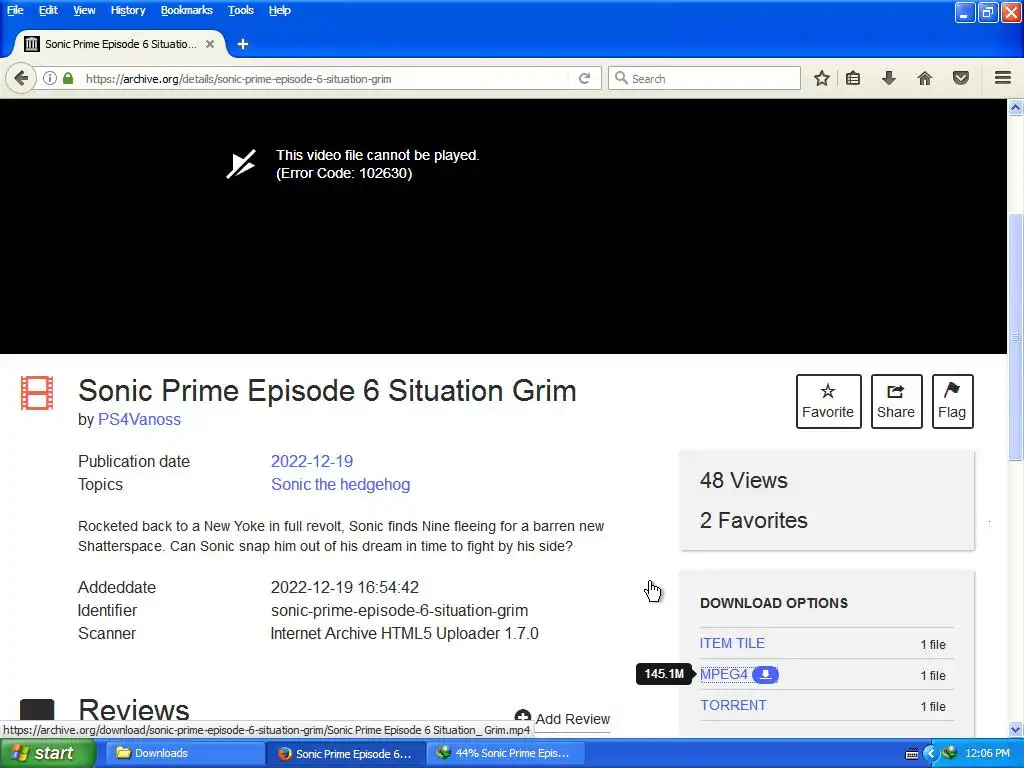Open a new tab with plus button
Image resolution: width=1024 pixels, height=768 pixels.
pyautogui.click(x=243, y=44)
